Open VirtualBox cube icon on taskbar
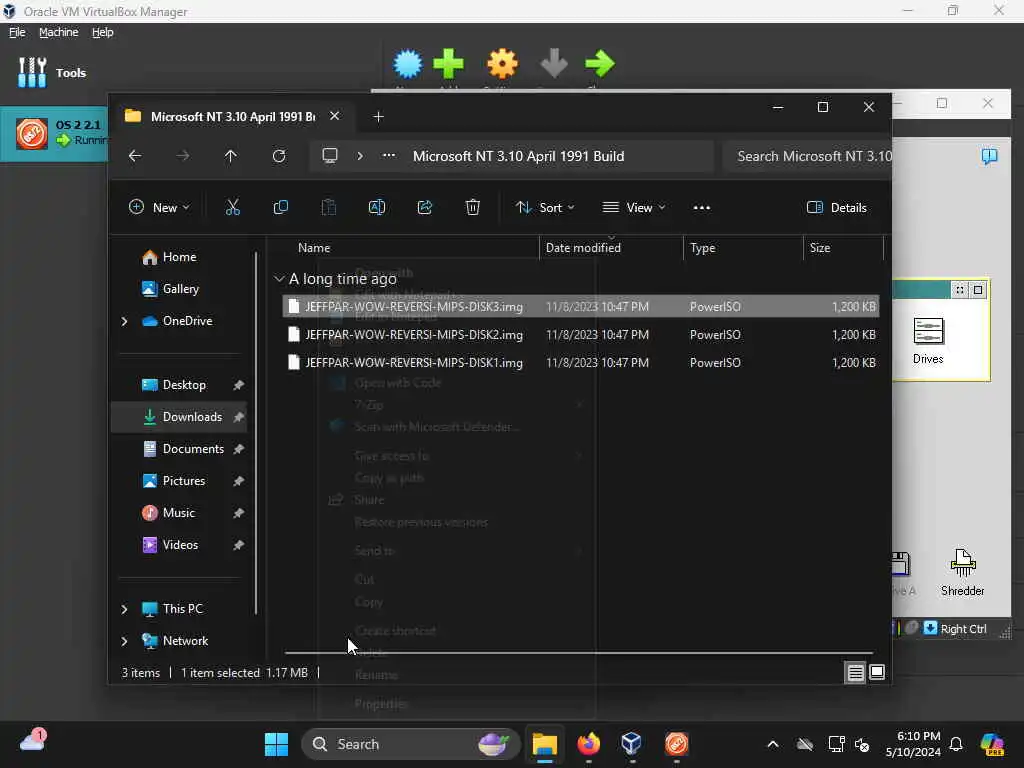 632,744
